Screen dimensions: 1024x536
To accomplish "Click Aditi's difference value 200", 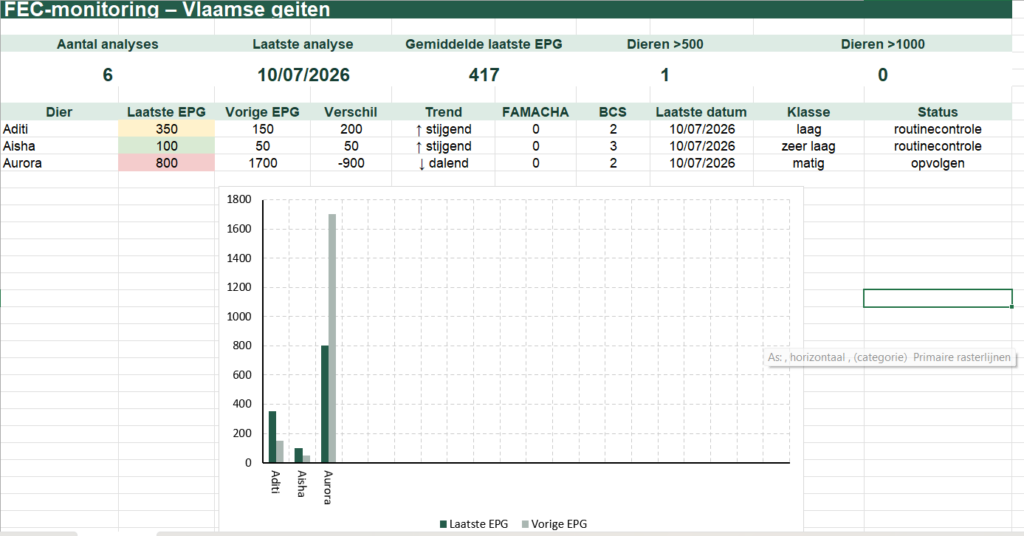I will coord(351,129).
